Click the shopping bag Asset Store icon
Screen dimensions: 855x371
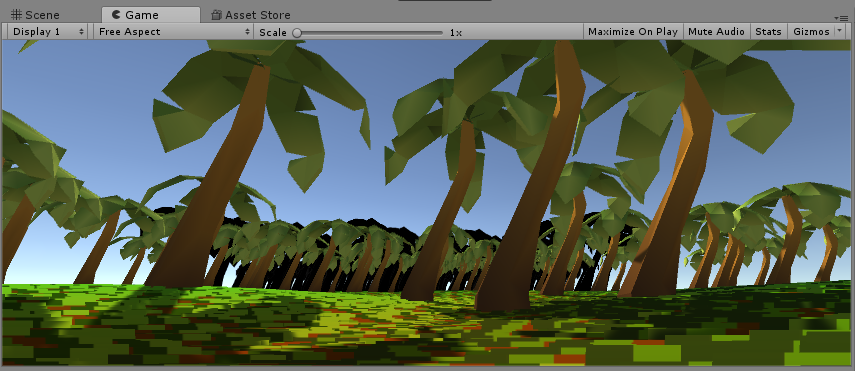(216, 15)
